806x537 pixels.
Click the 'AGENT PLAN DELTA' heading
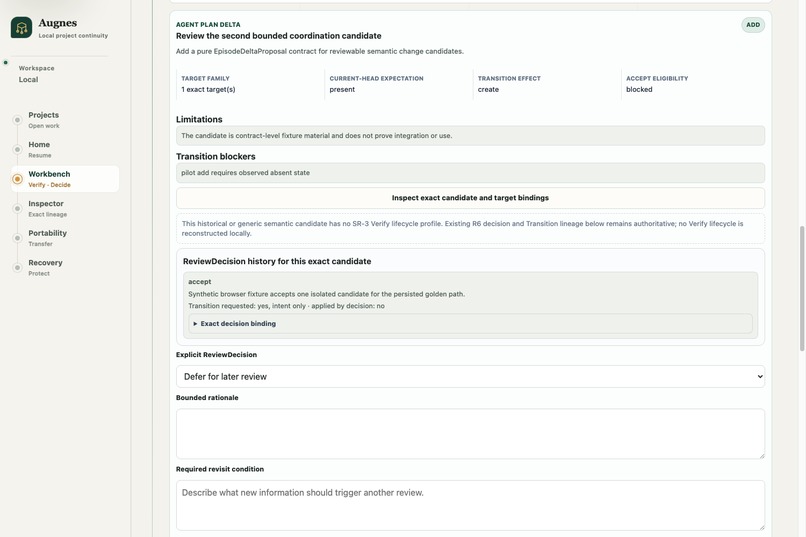pos(208,25)
